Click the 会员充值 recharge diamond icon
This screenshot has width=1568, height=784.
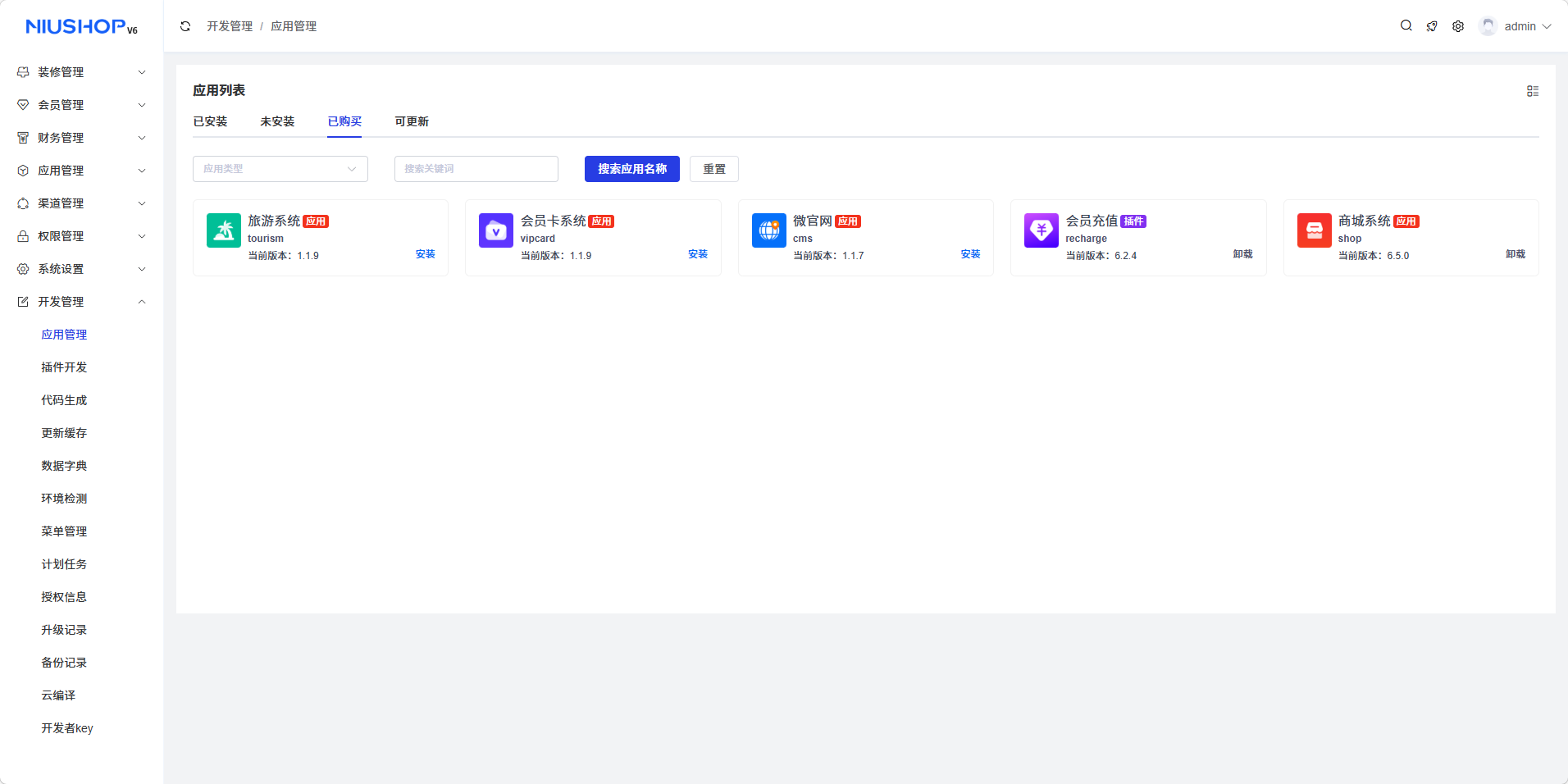1042,230
